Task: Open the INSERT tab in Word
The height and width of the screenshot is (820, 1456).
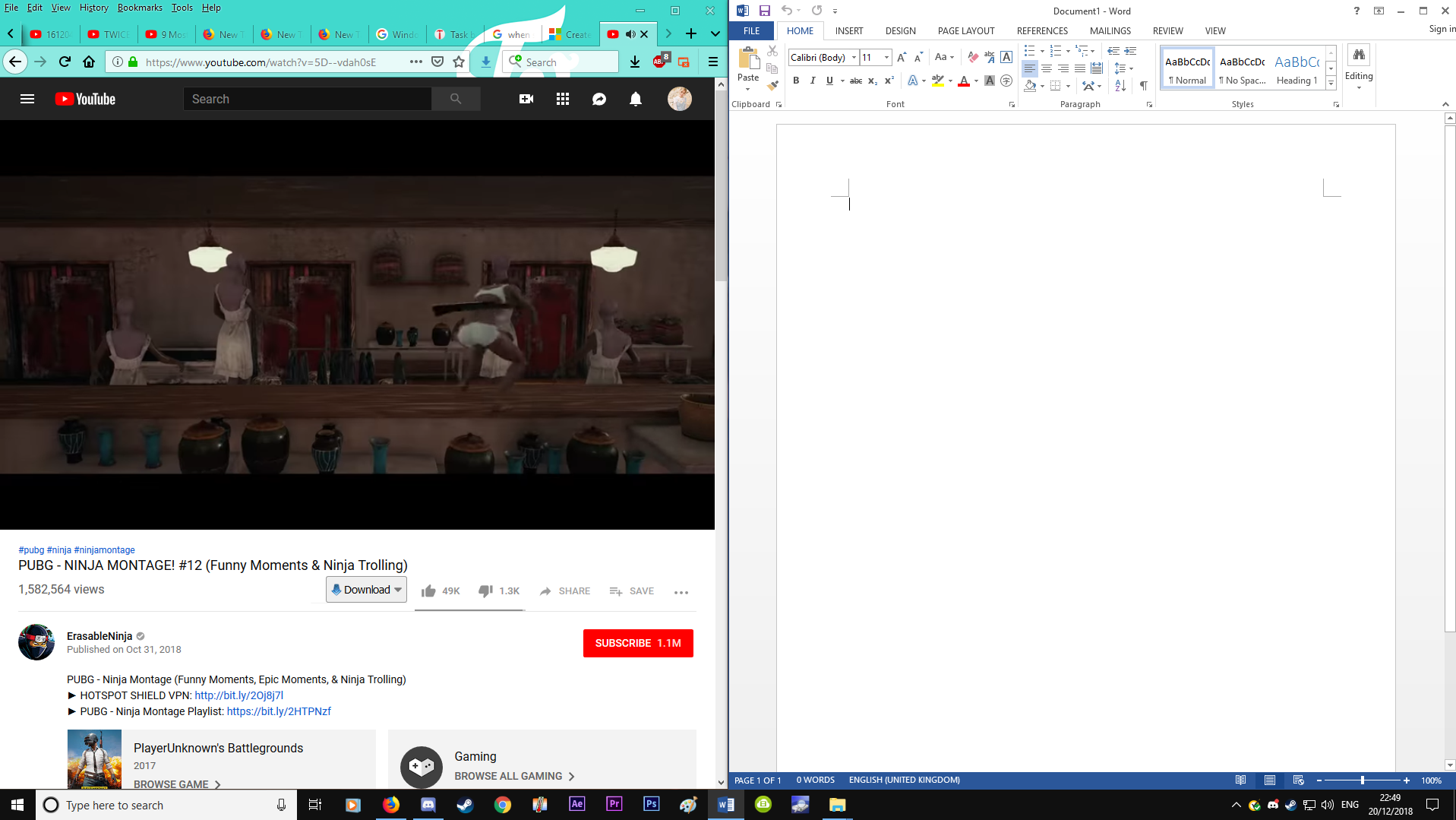Action: 849,31
